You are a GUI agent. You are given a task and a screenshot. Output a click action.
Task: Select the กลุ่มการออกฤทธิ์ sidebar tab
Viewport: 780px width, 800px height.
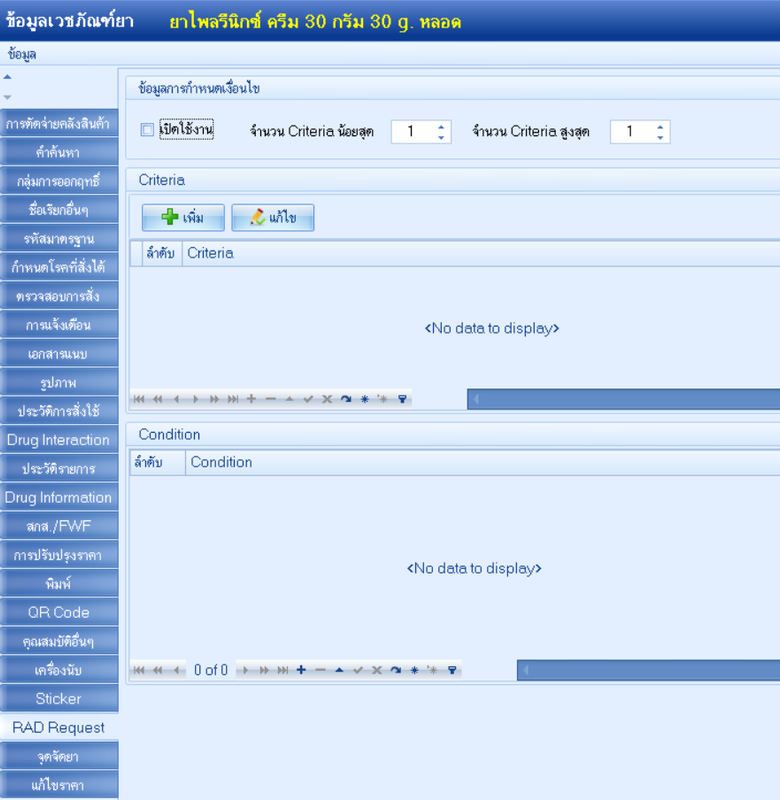59,181
